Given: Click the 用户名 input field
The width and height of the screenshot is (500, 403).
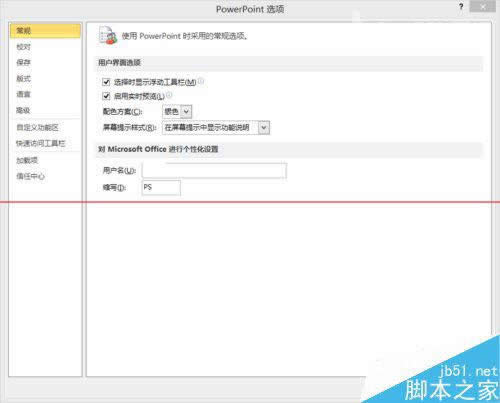Looking at the screenshot, I should click(x=214, y=171).
